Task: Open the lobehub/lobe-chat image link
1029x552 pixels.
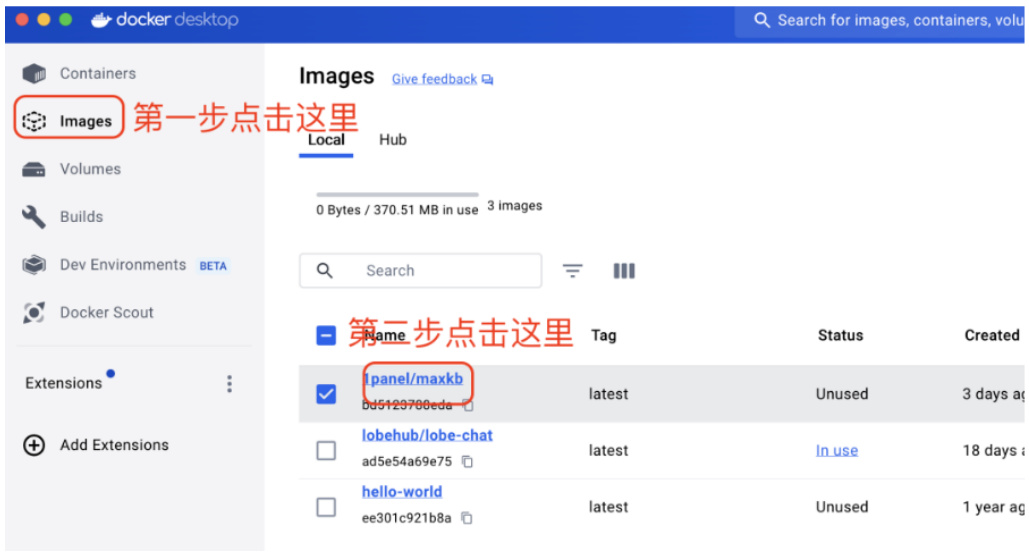Action: [x=427, y=435]
